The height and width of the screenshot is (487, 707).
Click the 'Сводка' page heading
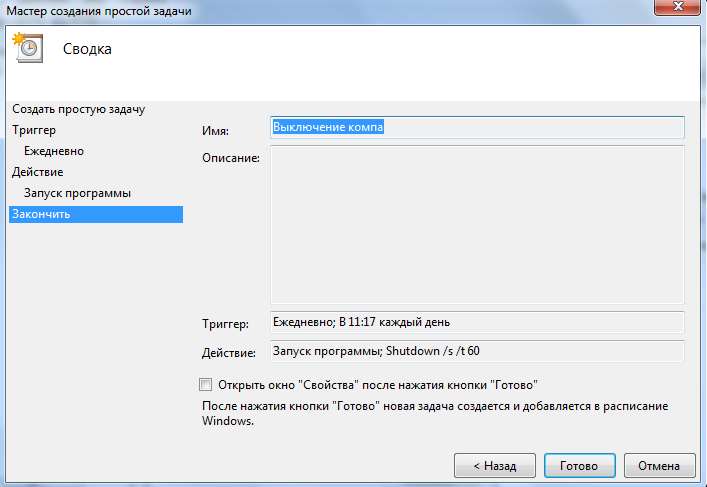[88, 49]
